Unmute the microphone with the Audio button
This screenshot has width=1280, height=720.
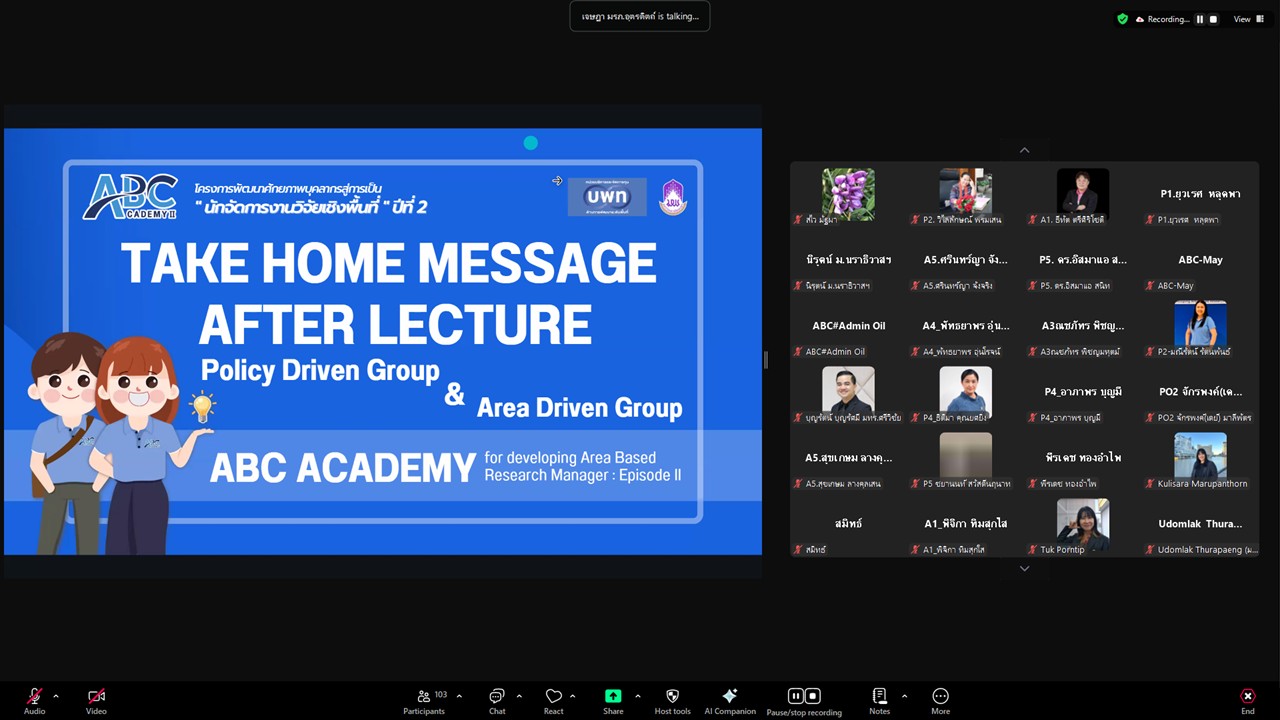(x=34, y=701)
